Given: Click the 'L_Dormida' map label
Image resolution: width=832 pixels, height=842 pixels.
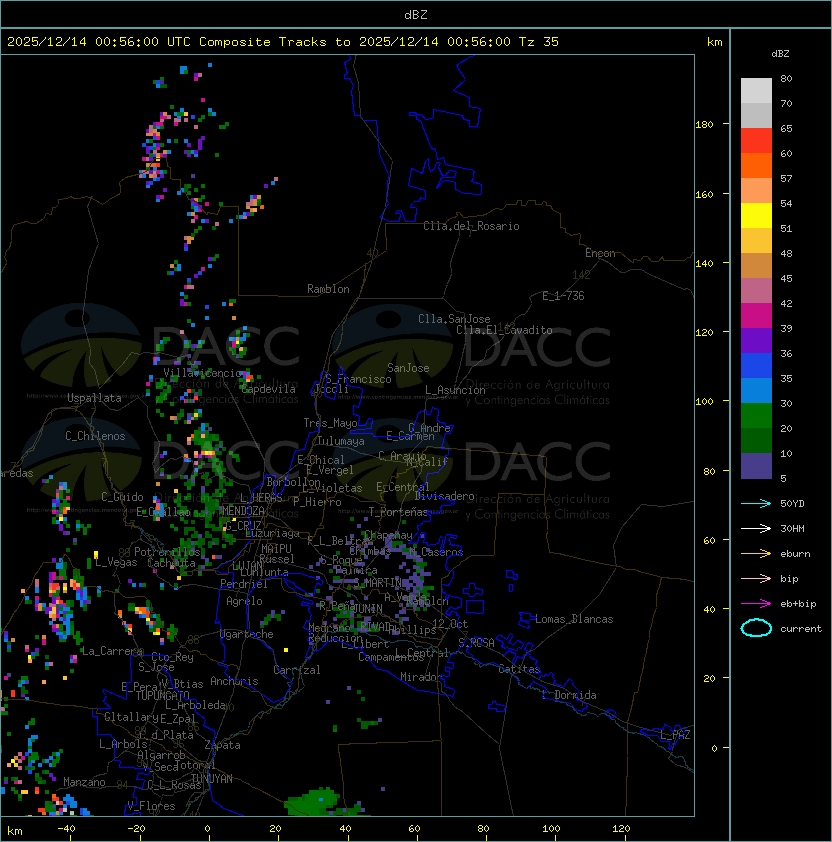Looking at the screenshot, I should pyautogui.click(x=569, y=695).
